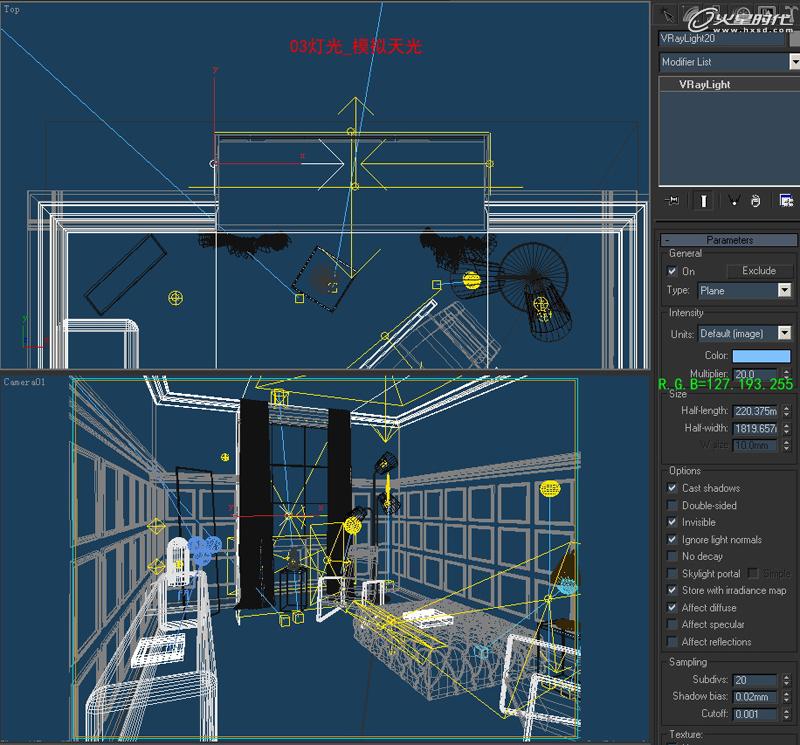The image size is (800, 745).
Task: Click Subdivs spinner arrows
Action: (x=786, y=680)
